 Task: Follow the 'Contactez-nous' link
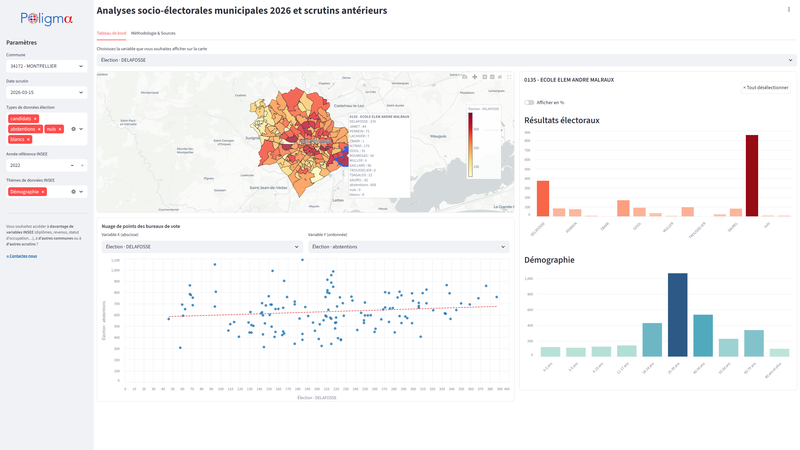(21, 256)
